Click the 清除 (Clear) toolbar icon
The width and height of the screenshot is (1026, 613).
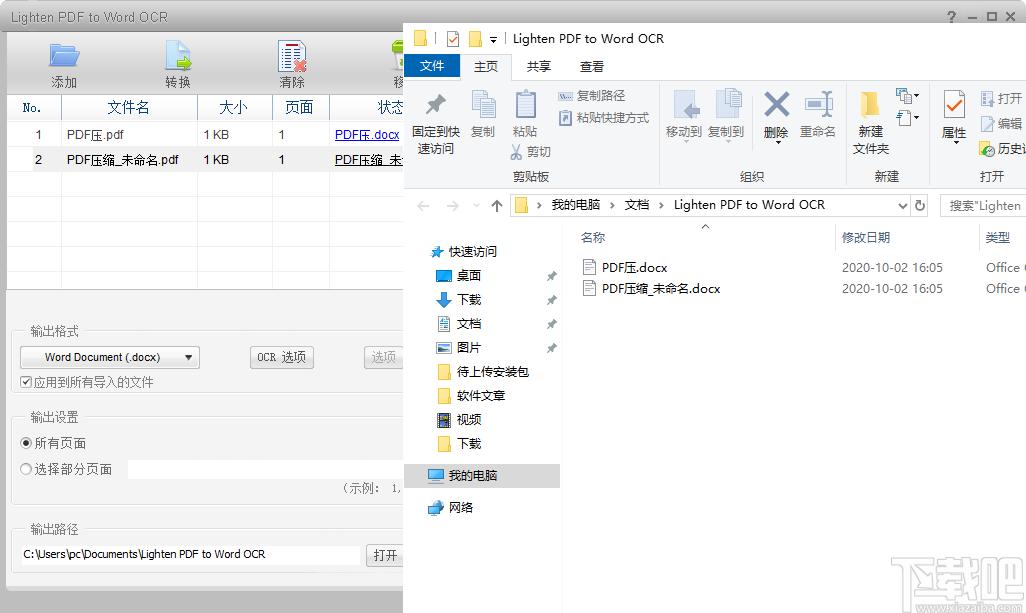[x=292, y=56]
